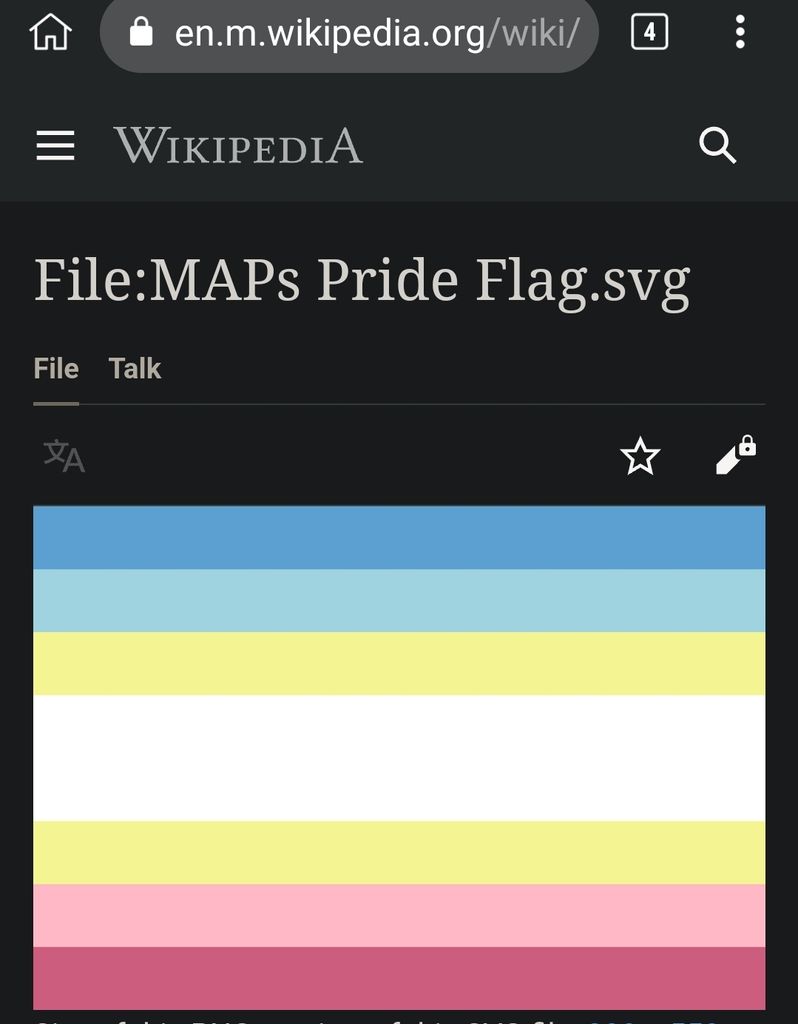Tap the Wikipedia search magnifier icon
This screenshot has width=798, height=1024.
(x=717, y=146)
